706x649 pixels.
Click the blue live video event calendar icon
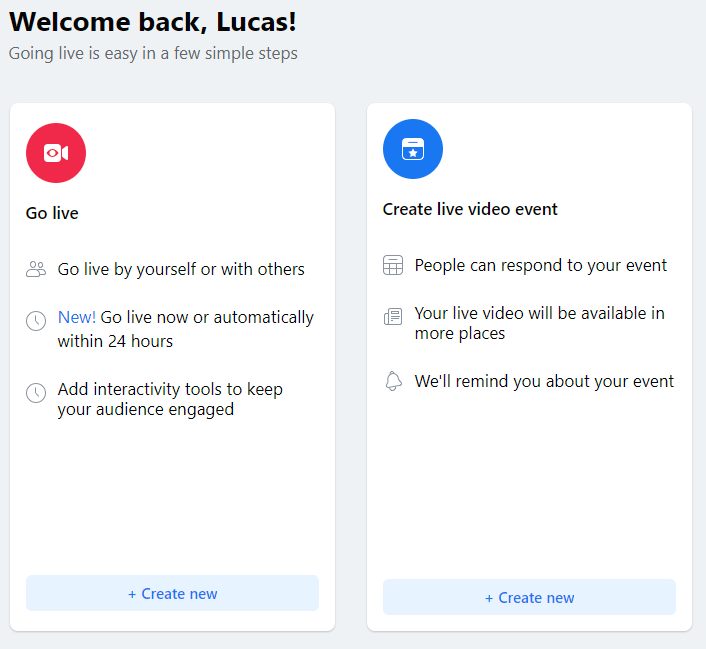pos(413,149)
